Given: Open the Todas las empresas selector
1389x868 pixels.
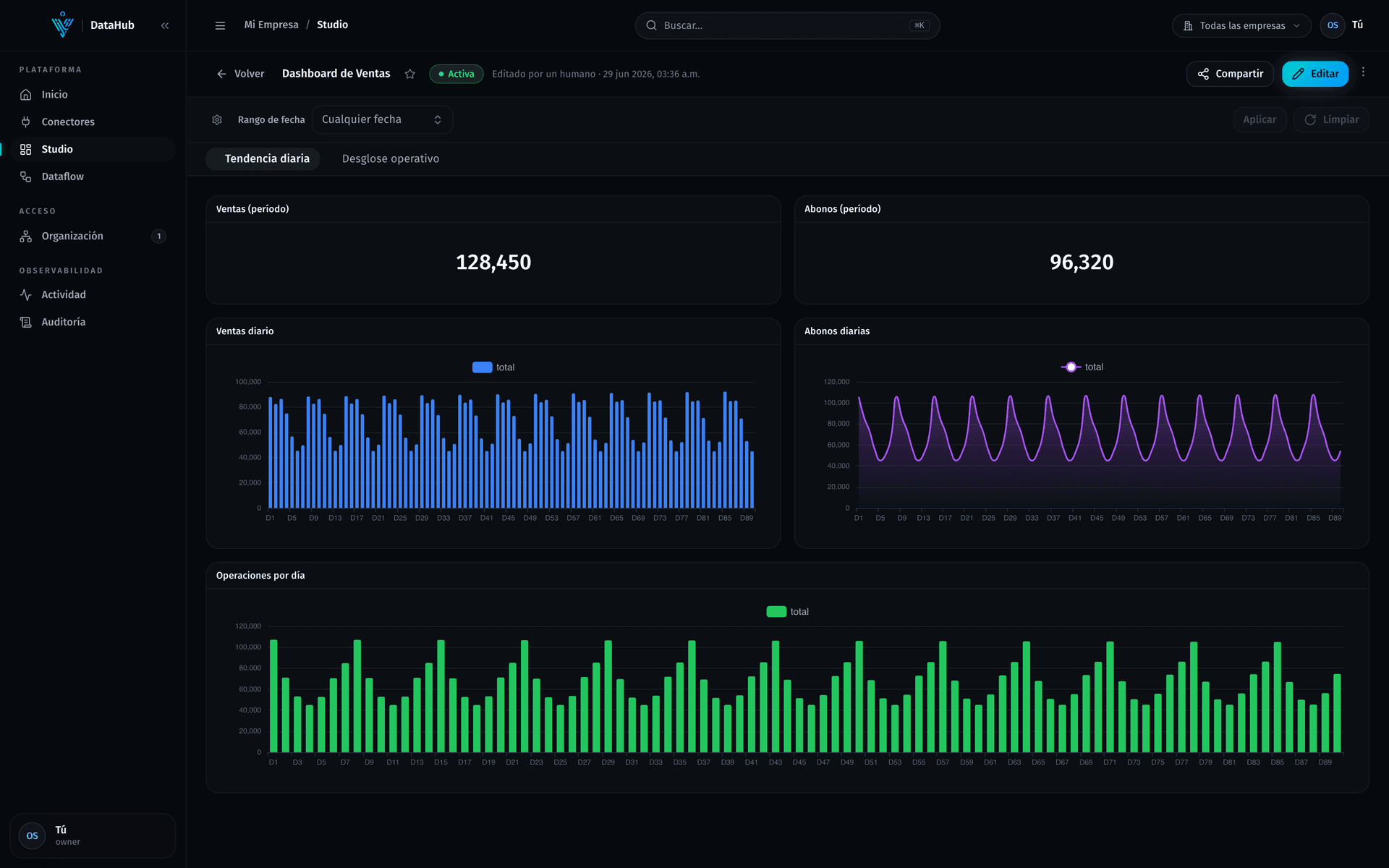Looking at the screenshot, I should [1241, 25].
